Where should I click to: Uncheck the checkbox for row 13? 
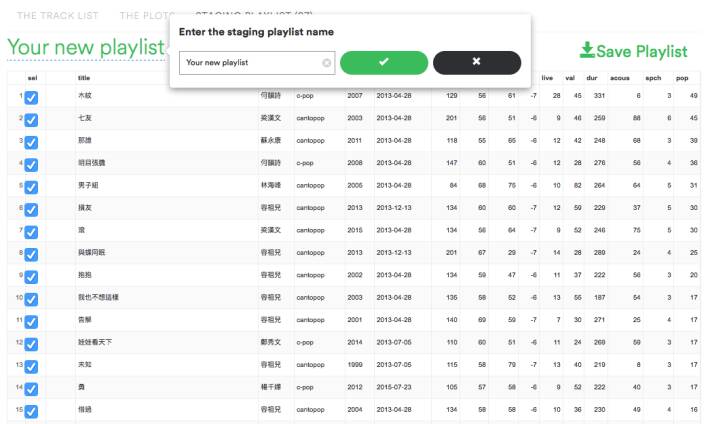(x=31, y=366)
